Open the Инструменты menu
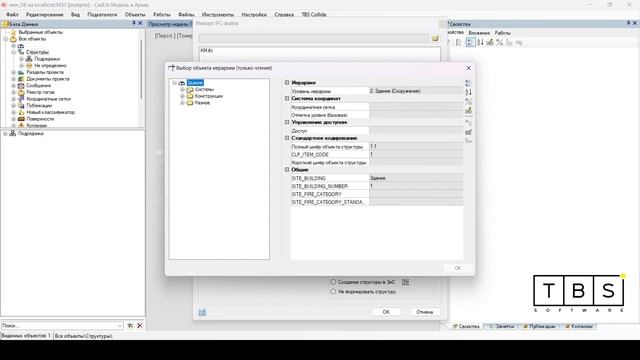The width and height of the screenshot is (640, 360). 218,14
